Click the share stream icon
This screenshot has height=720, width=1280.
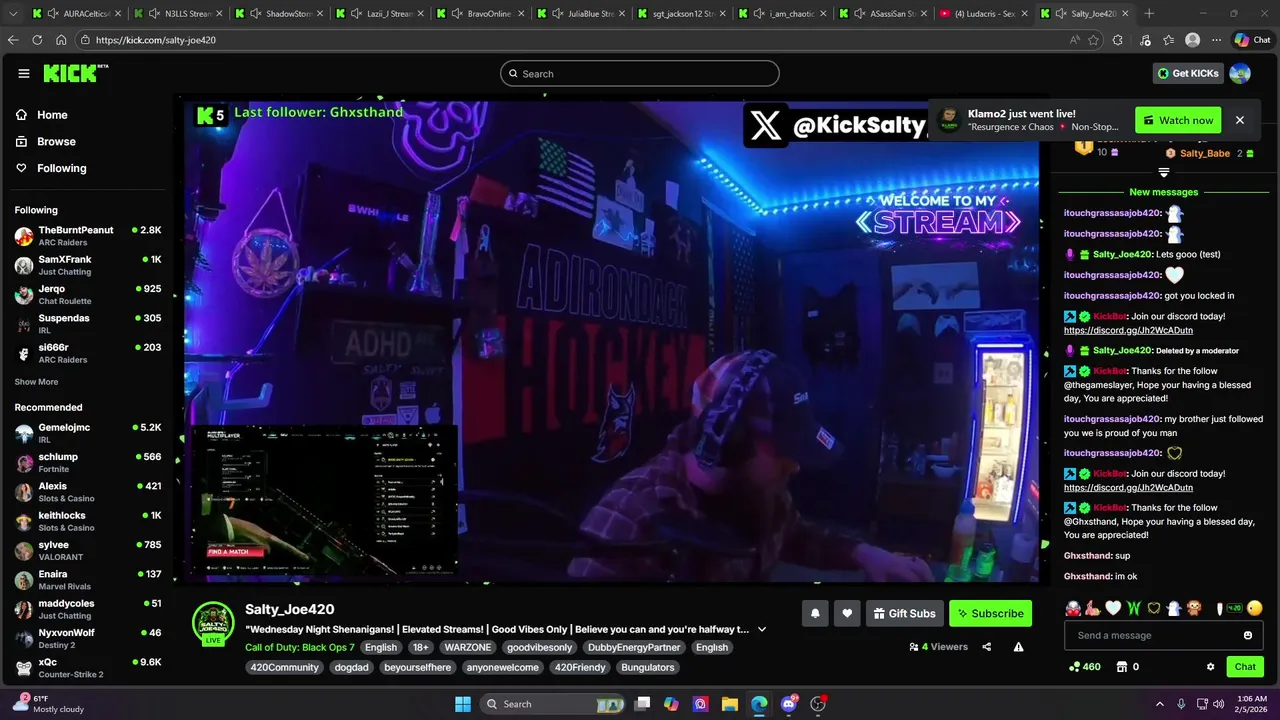click(987, 647)
